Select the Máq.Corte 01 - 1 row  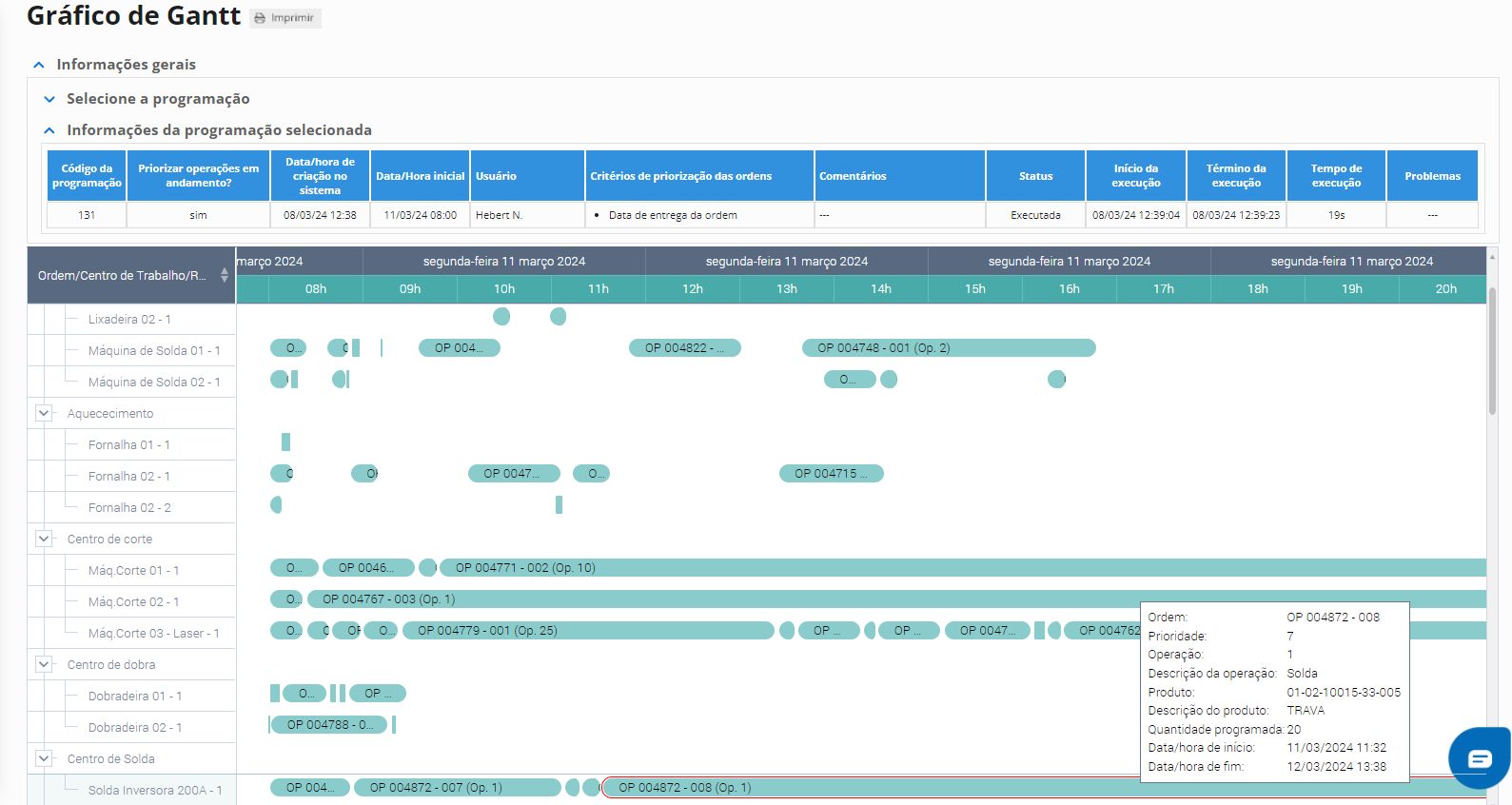click(131, 570)
